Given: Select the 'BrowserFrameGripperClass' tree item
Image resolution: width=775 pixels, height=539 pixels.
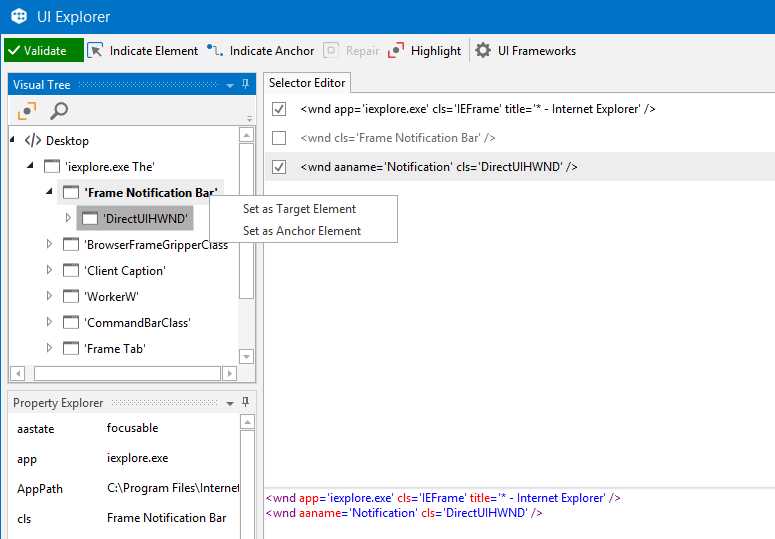Looking at the screenshot, I should pos(156,245).
